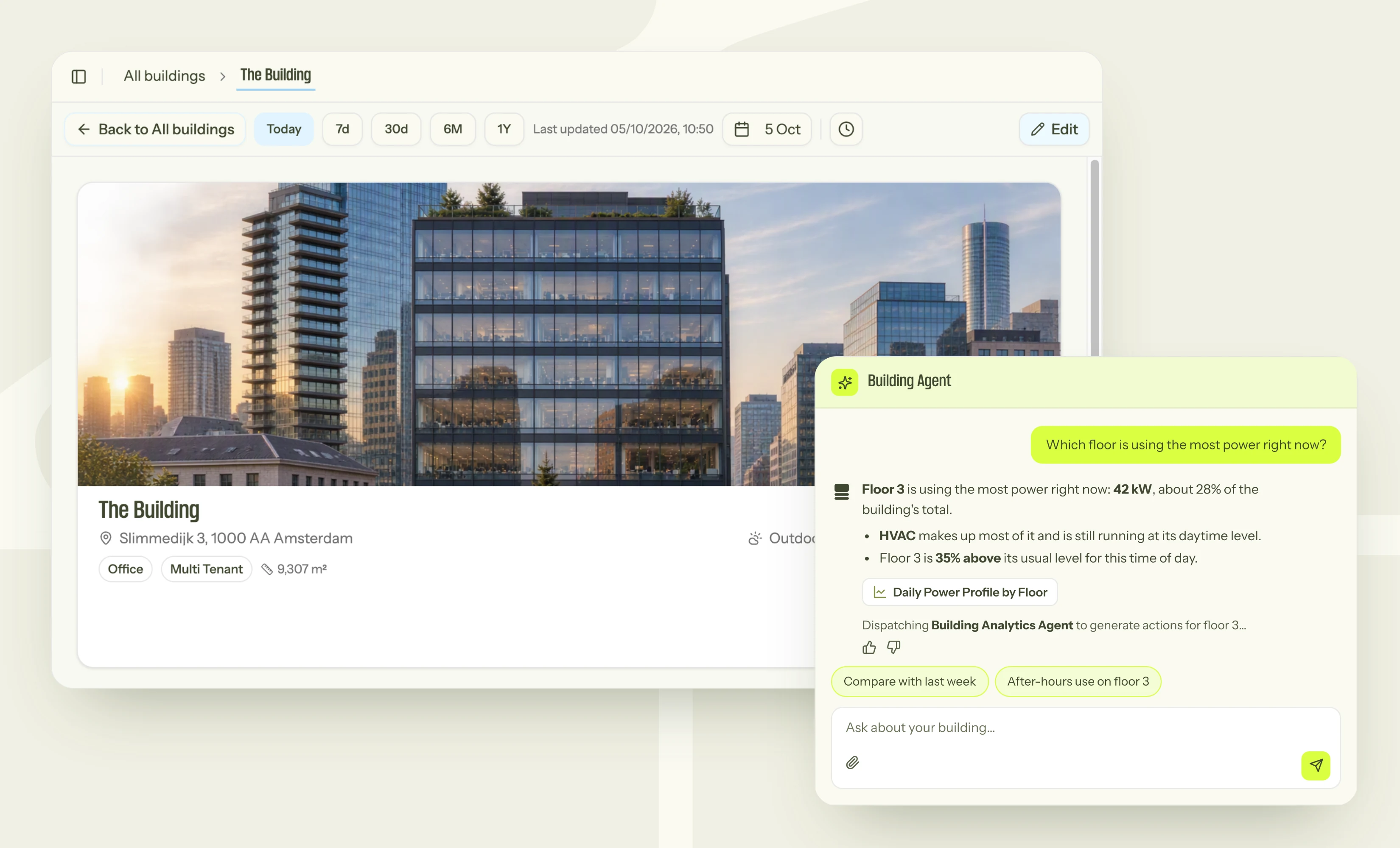Choose Compare with last week suggestion

click(x=909, y=681)
